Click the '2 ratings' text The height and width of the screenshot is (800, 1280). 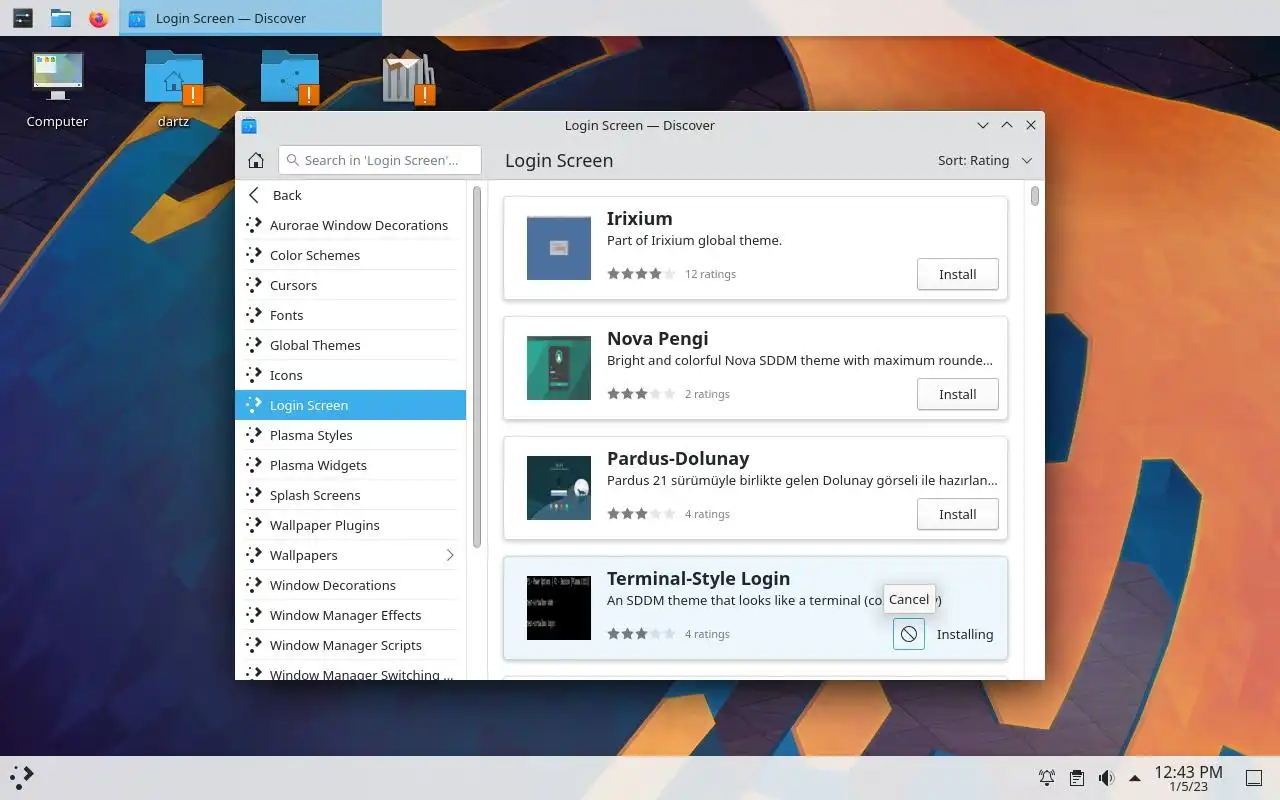[x=707, y=394]
